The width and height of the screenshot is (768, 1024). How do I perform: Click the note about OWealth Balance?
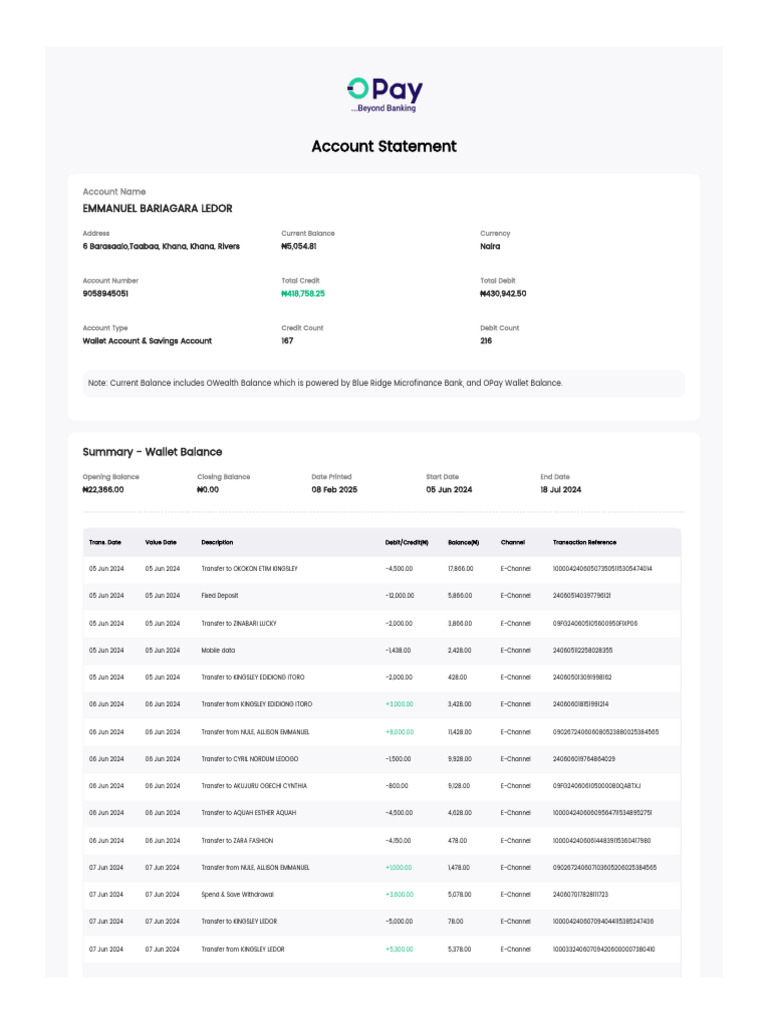(x=325, y=383)
